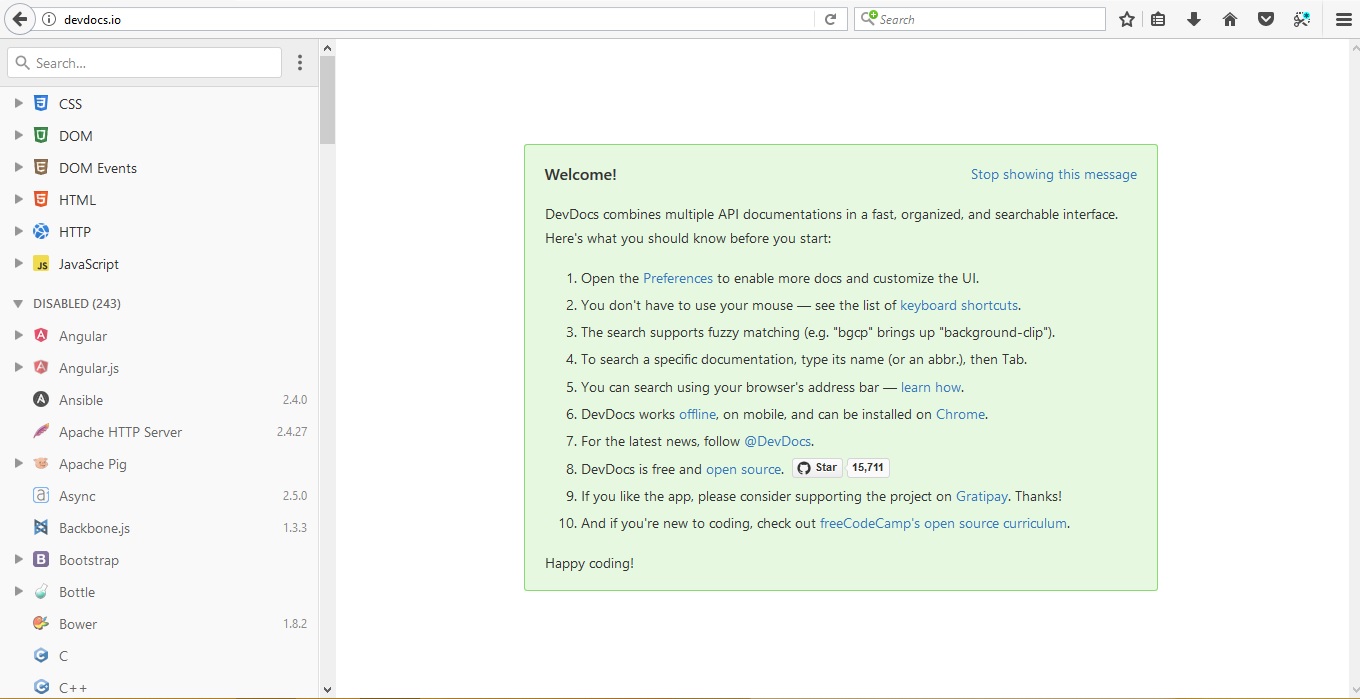Click the C language icon

pyautogui.click(x=41, y=656)
